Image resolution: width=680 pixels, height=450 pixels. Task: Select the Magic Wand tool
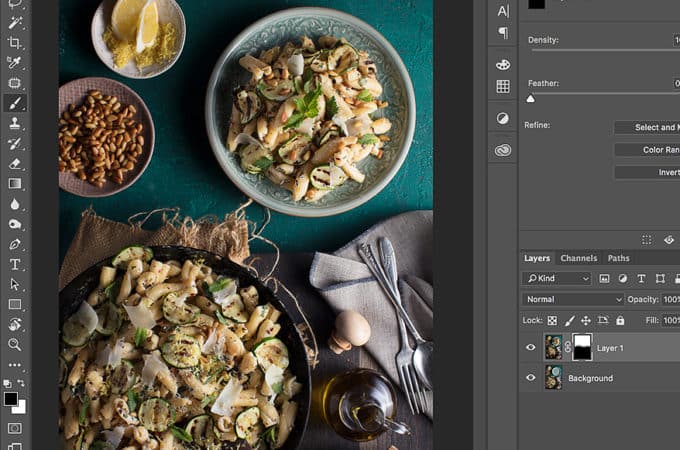click(15, 23)
